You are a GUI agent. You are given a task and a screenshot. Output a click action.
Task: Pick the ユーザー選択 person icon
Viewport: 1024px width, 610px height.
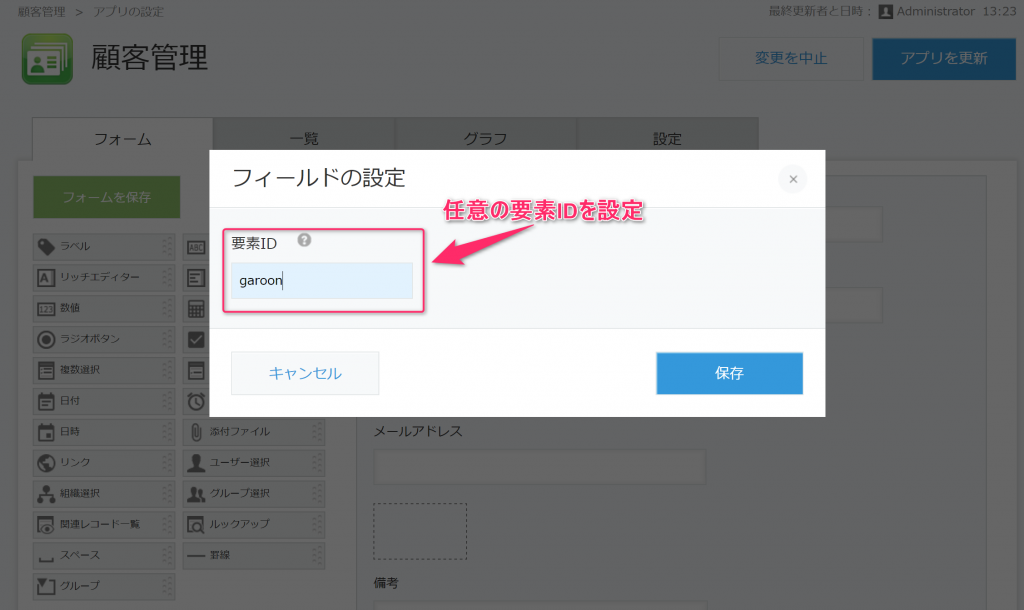[196, 462]
